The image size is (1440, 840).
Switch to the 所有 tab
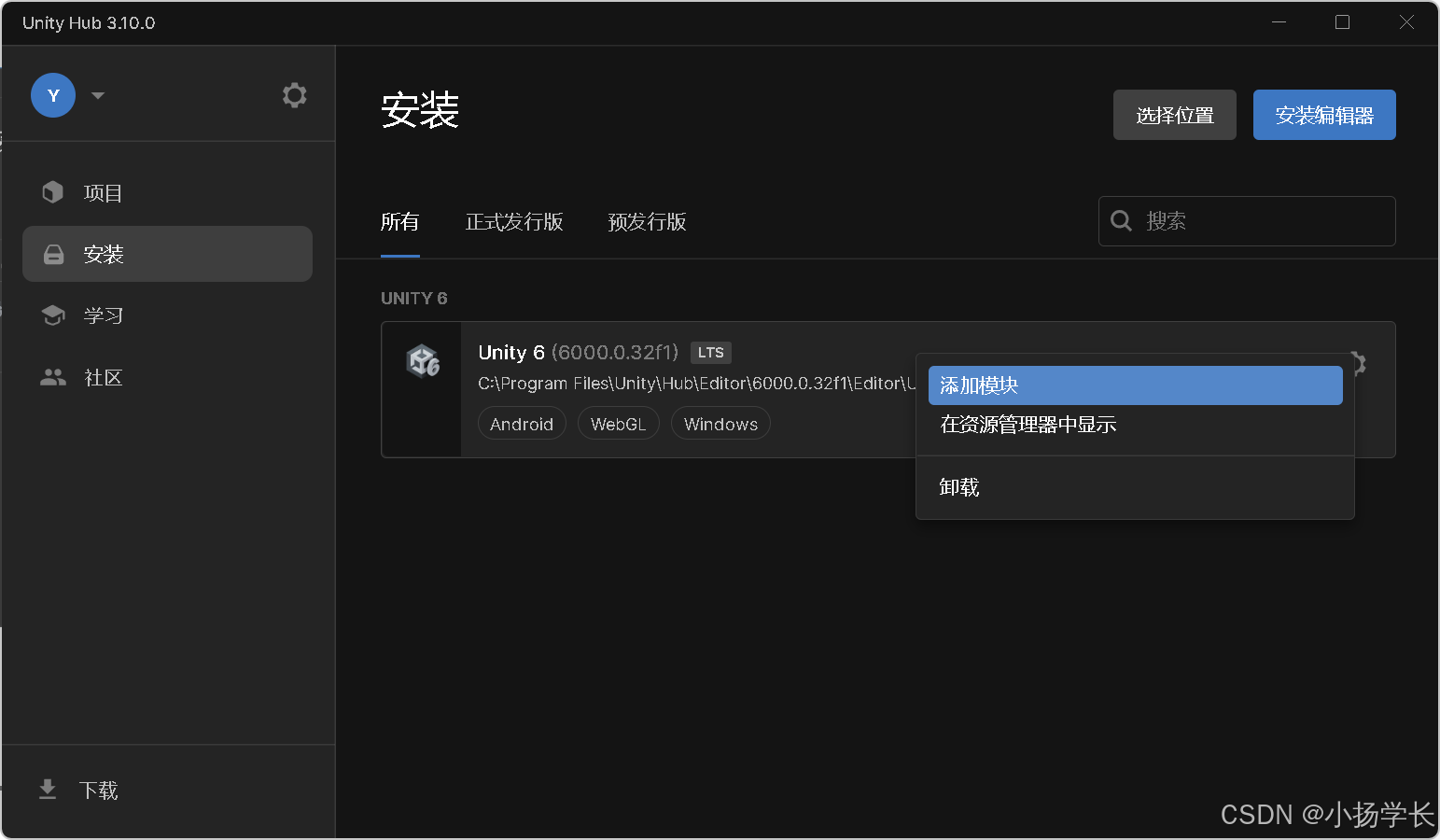[x=400, y=222]
